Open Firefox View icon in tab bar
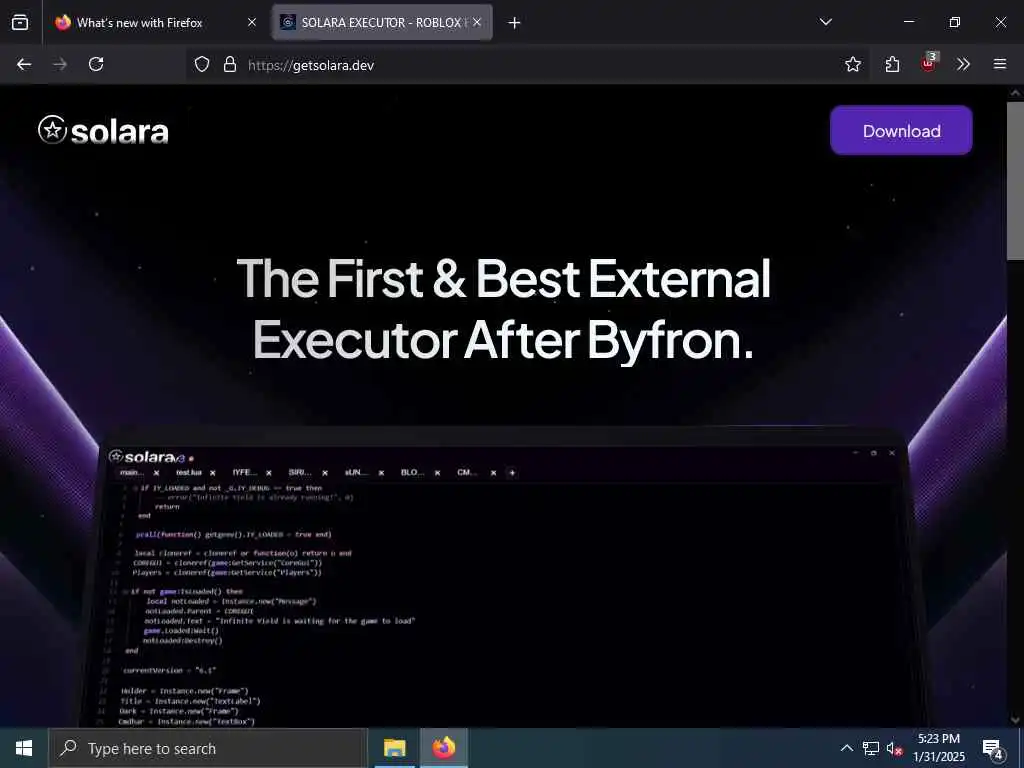This screenshot has height=768, width=1024. click(20, 23)
